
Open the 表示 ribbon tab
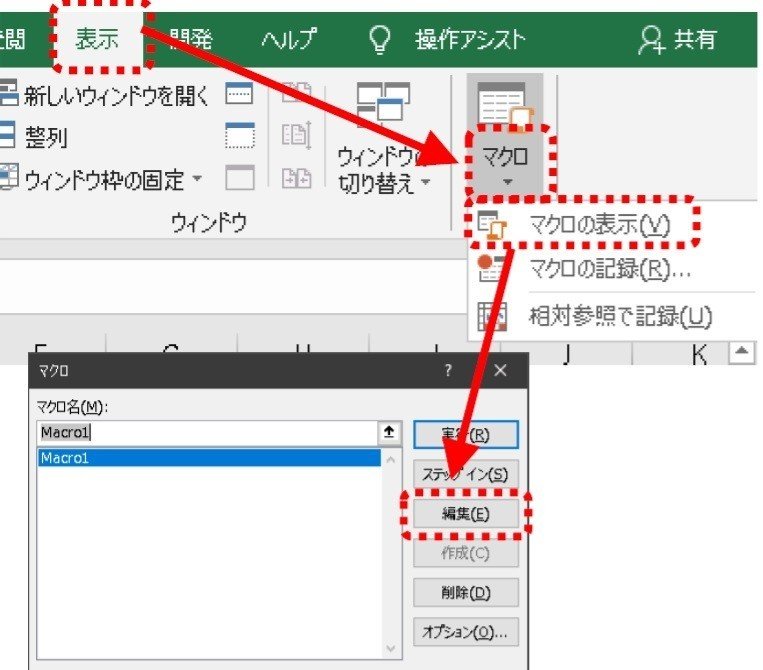click(x=97, y=39)
